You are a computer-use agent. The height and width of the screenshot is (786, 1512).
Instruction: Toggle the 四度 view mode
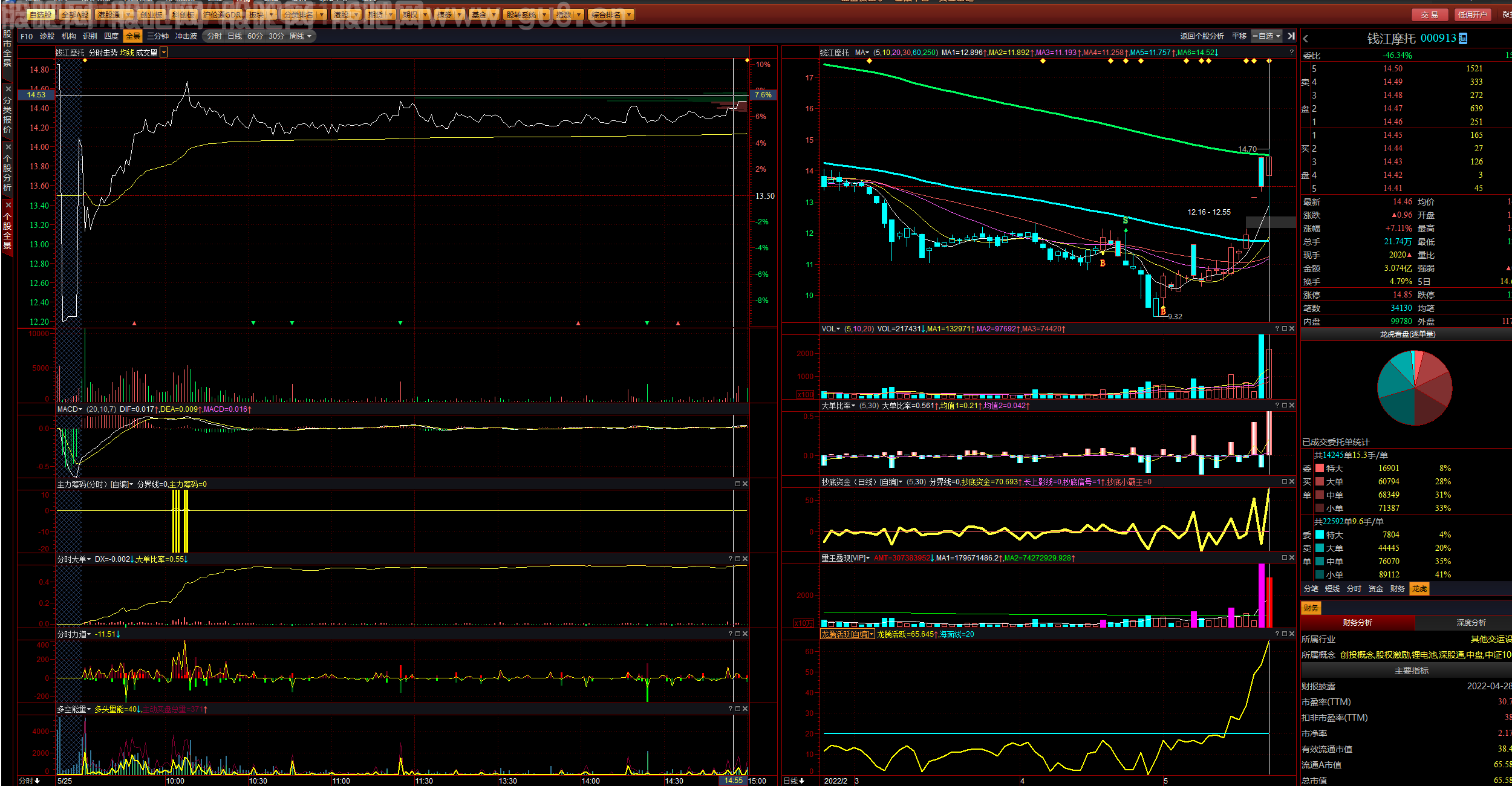[111, 36]
